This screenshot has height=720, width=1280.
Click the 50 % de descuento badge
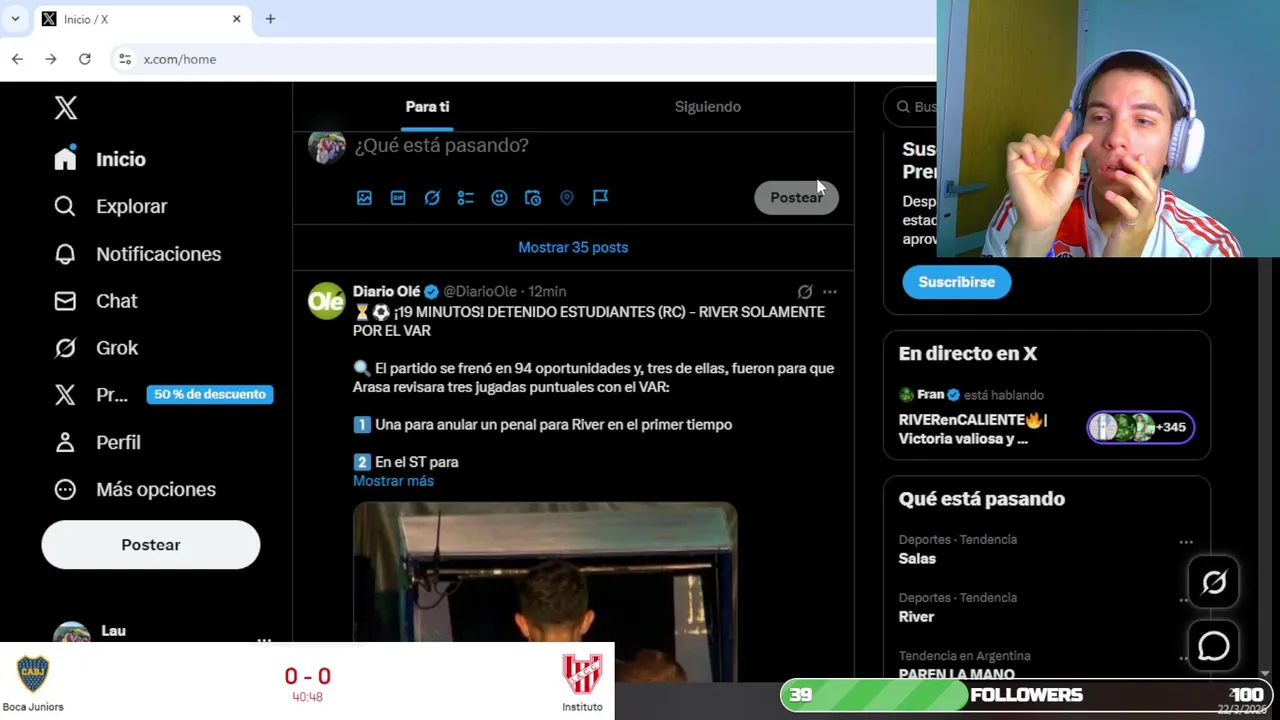[210, 394]
